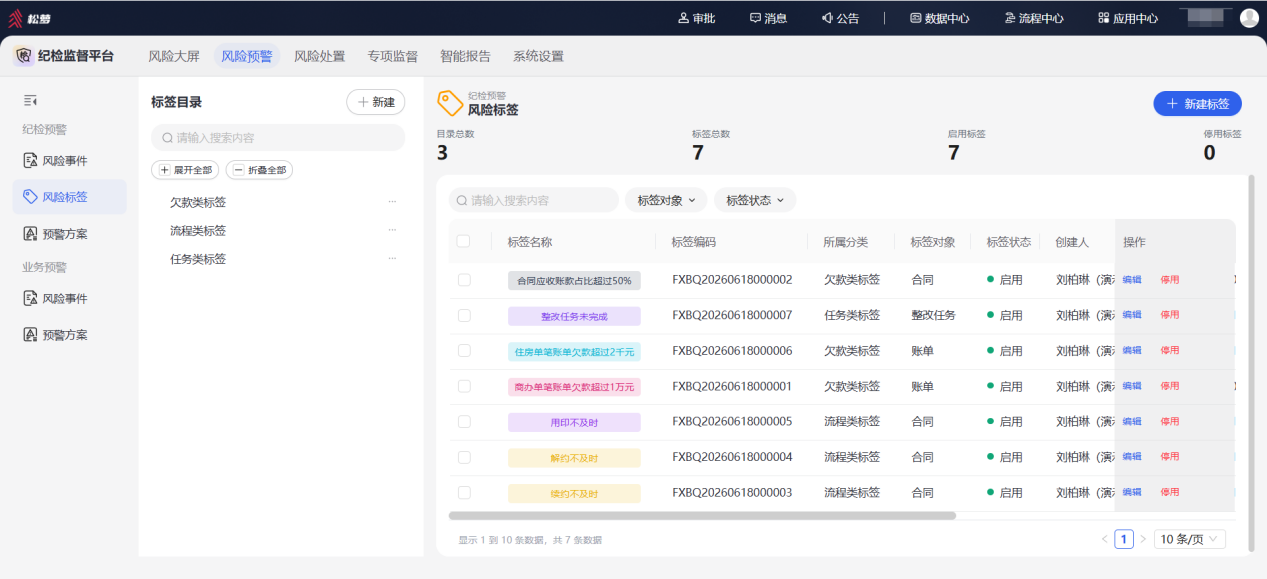Edit the tag FXBQ20260618000002

1132,280
